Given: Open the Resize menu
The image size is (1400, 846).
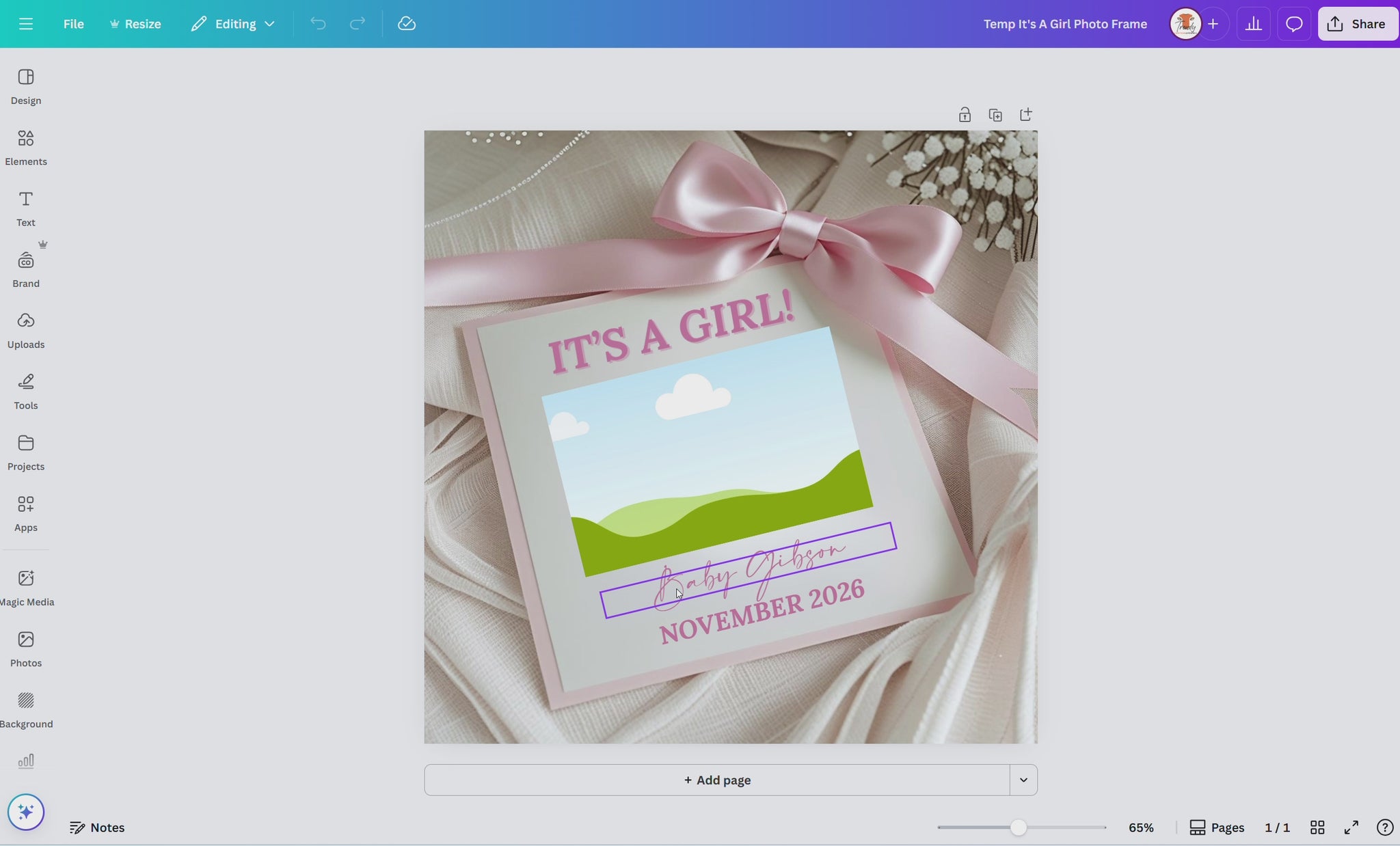Looking at the screenshot, I should tap(135, 24).
